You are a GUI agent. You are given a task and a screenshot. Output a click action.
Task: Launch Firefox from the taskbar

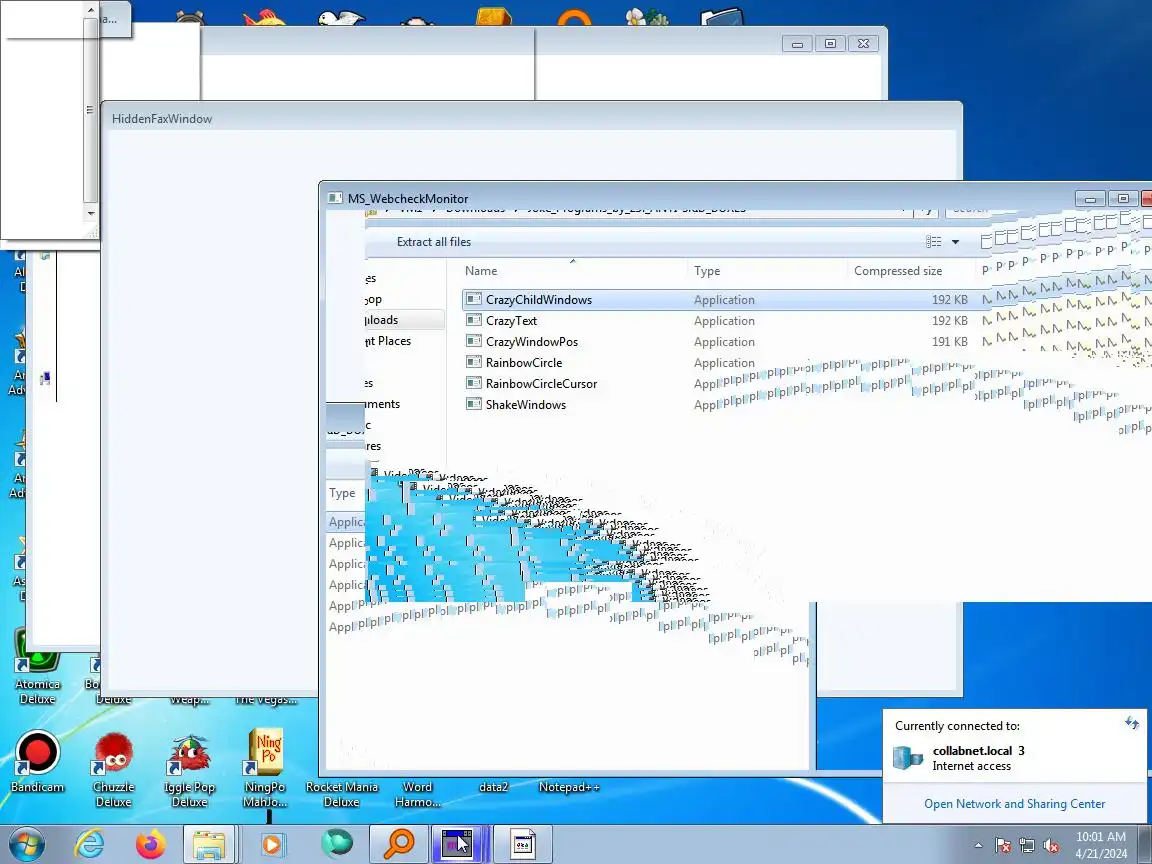(x=150, y=844)
